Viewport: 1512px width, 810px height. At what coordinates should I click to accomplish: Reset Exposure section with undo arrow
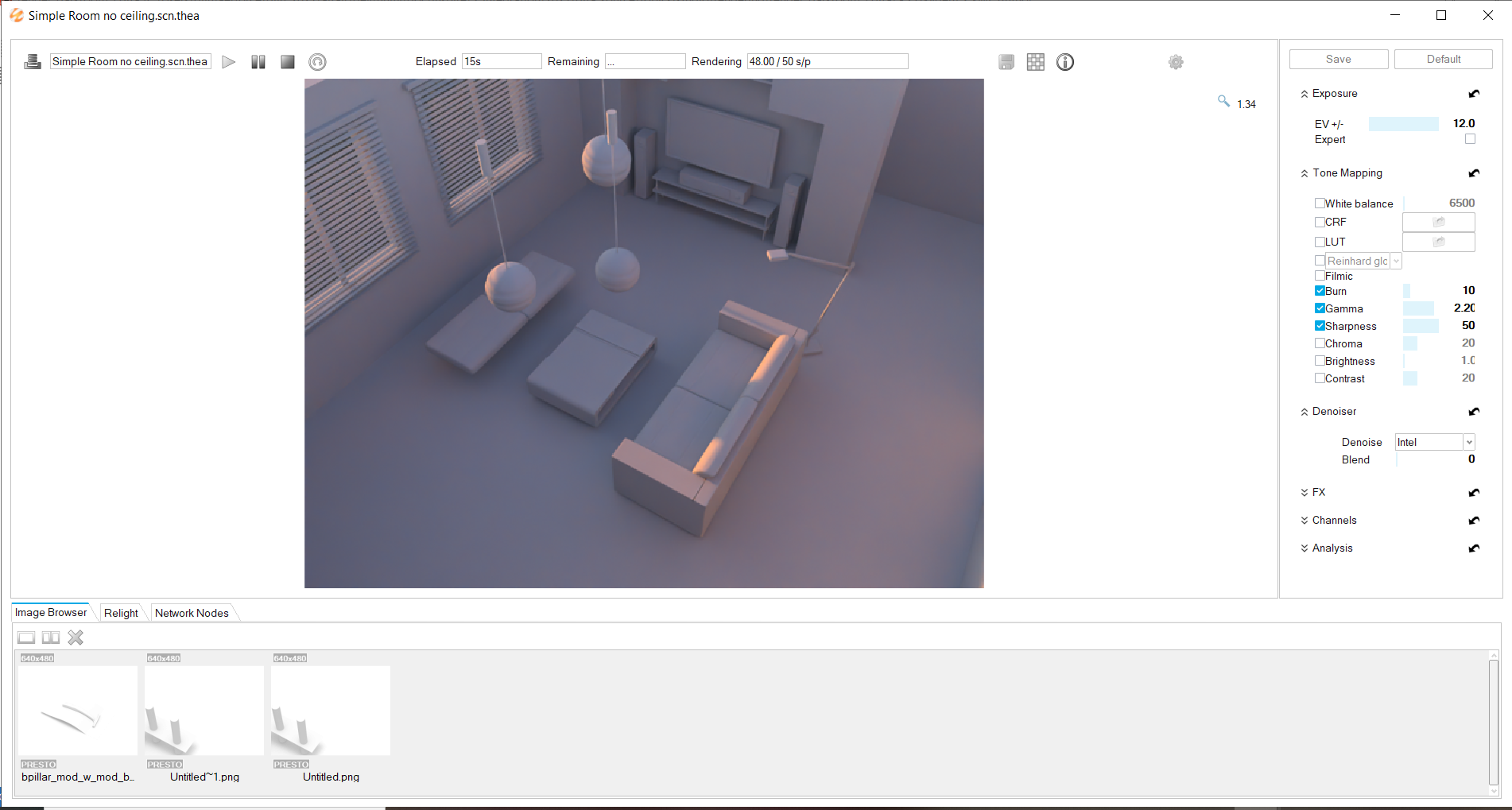[1474, 94]
